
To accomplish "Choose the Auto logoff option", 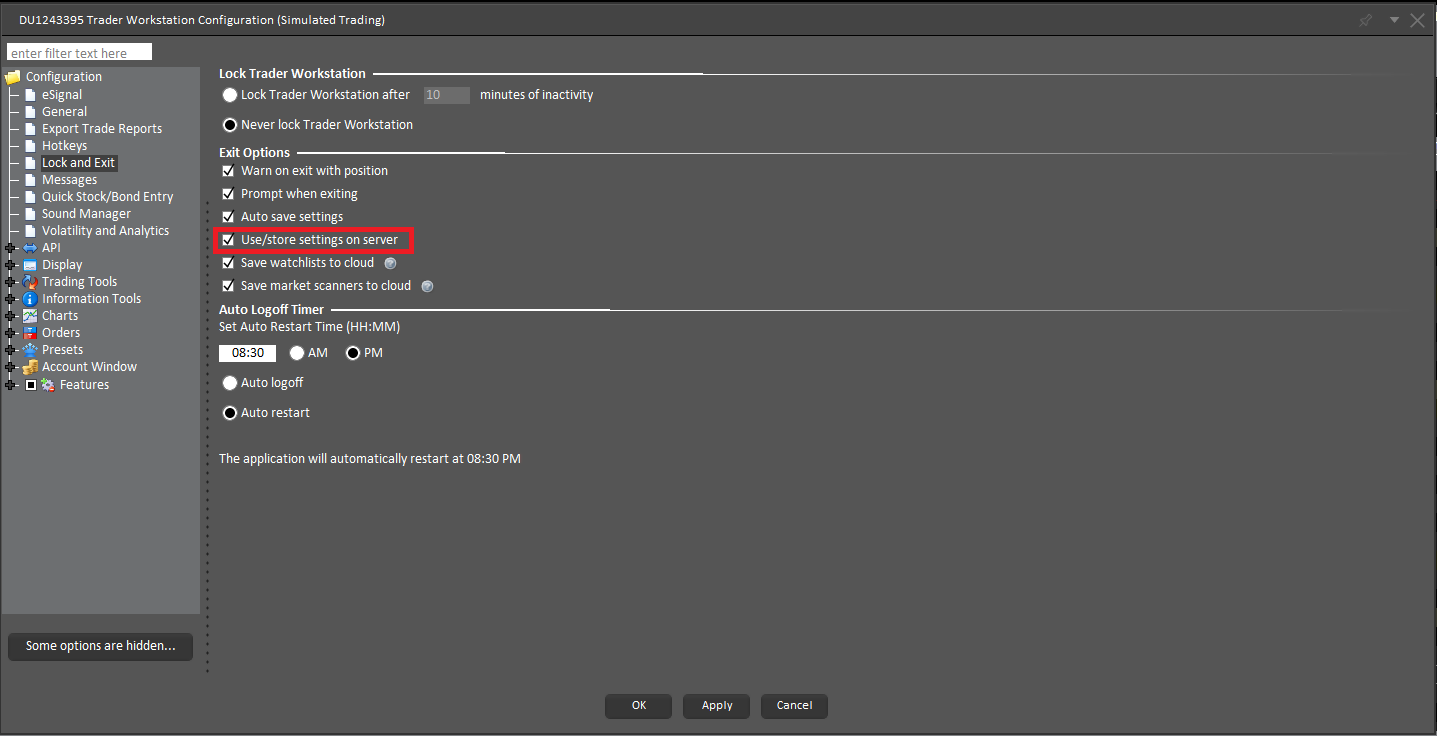I will 230,383.
